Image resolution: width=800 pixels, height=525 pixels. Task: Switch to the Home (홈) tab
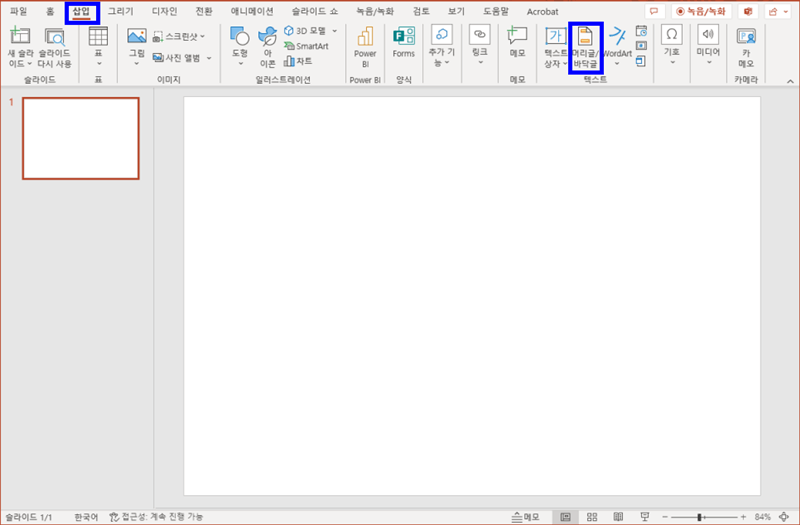(50, 11)
